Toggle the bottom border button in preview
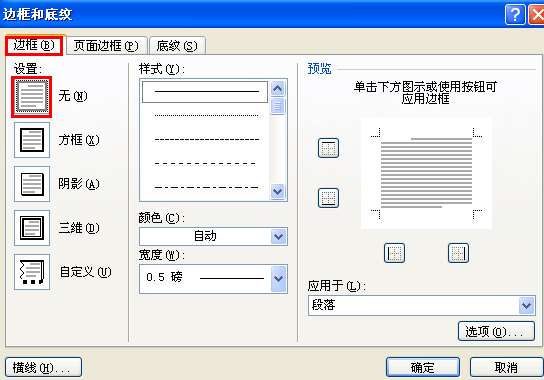This screenshot has width=544, height=380. point(328,198)
